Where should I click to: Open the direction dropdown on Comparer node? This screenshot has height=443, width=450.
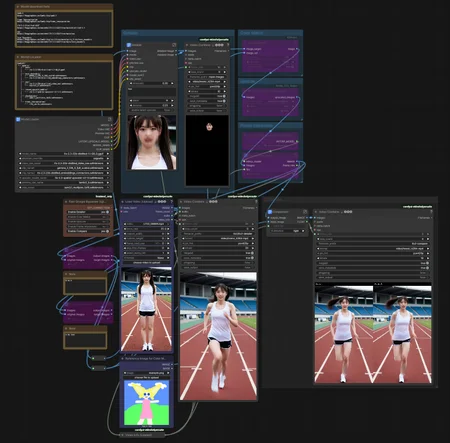[x=287, y=231]
